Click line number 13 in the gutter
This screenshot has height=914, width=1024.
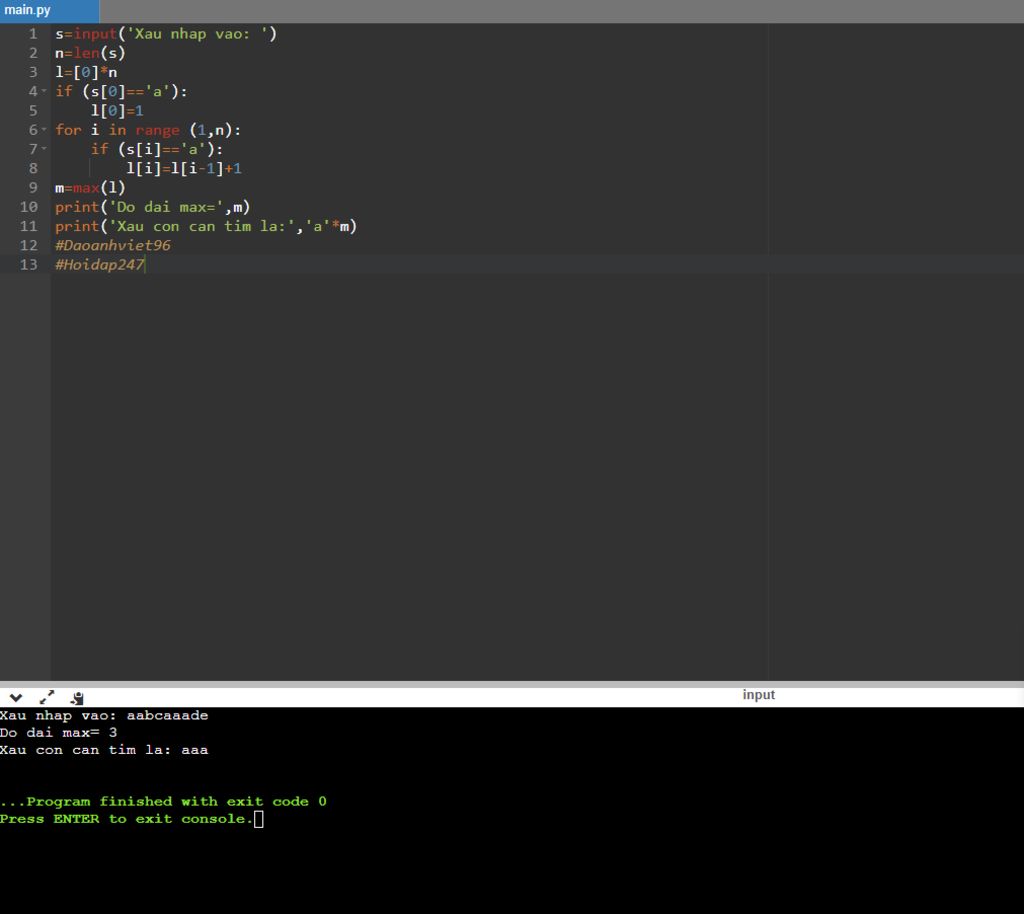click(28, 265)
